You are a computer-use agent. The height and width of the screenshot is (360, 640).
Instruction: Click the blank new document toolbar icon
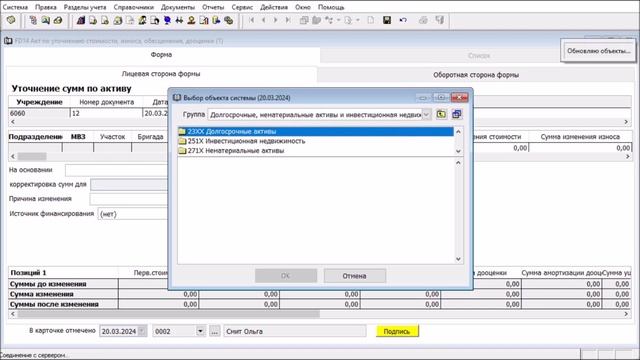tap(370, 20)
